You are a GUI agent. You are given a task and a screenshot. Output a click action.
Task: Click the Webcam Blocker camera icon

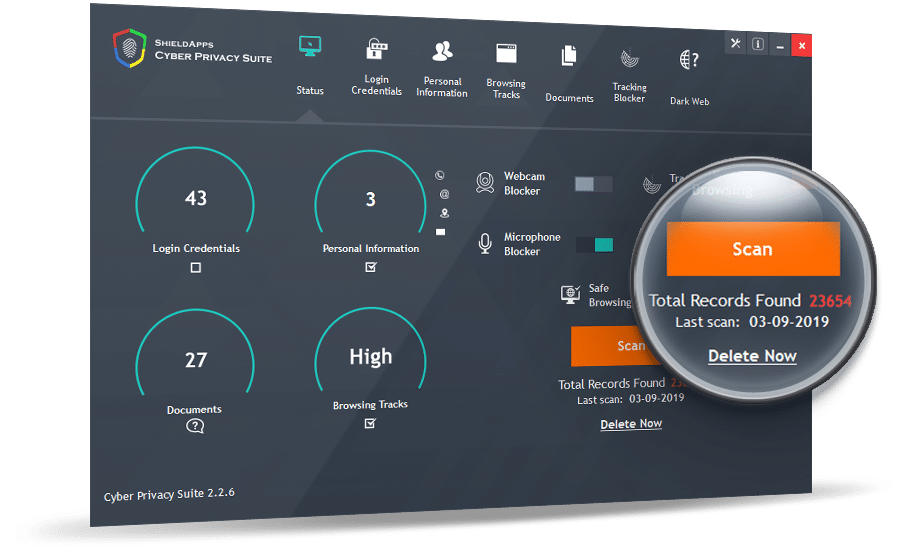(485, 183)
